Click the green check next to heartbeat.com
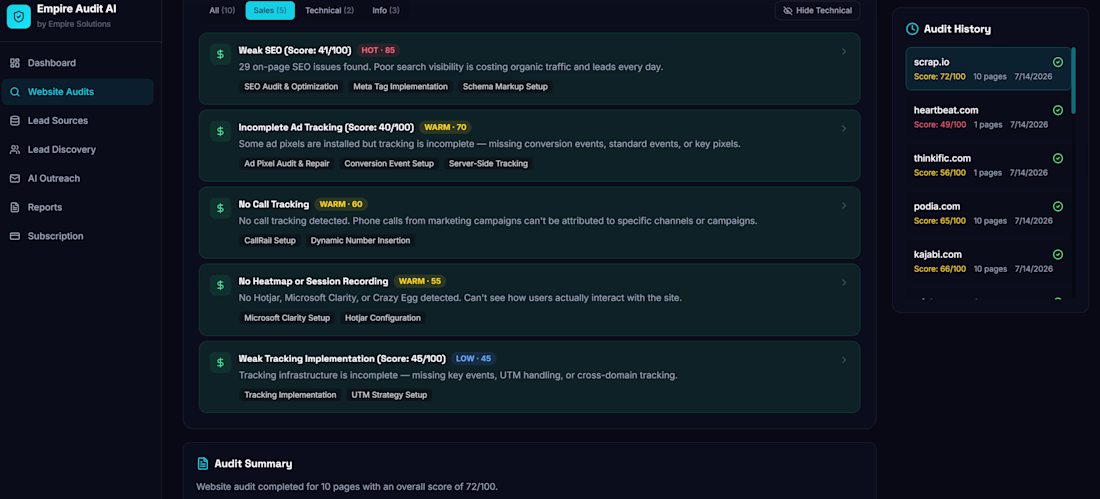 point(1058,110)
